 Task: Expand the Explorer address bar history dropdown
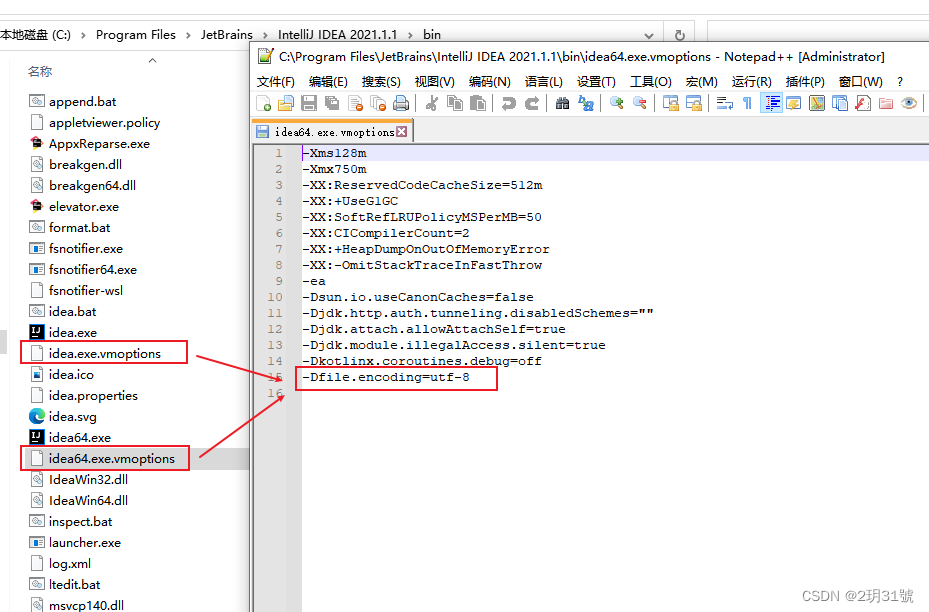[649, 36]
